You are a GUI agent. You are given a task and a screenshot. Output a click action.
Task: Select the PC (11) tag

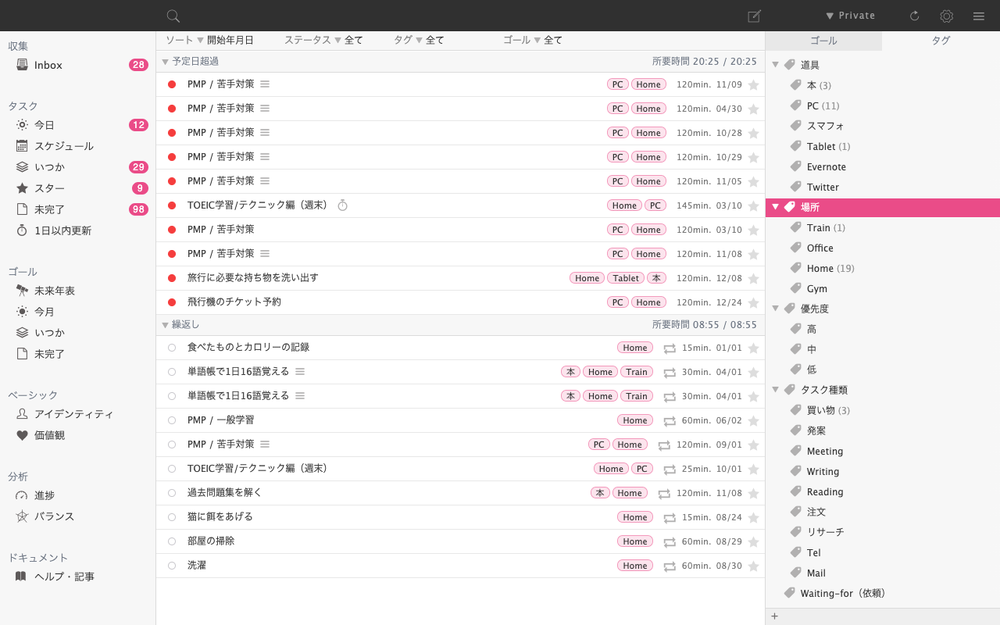pos(823,106)
